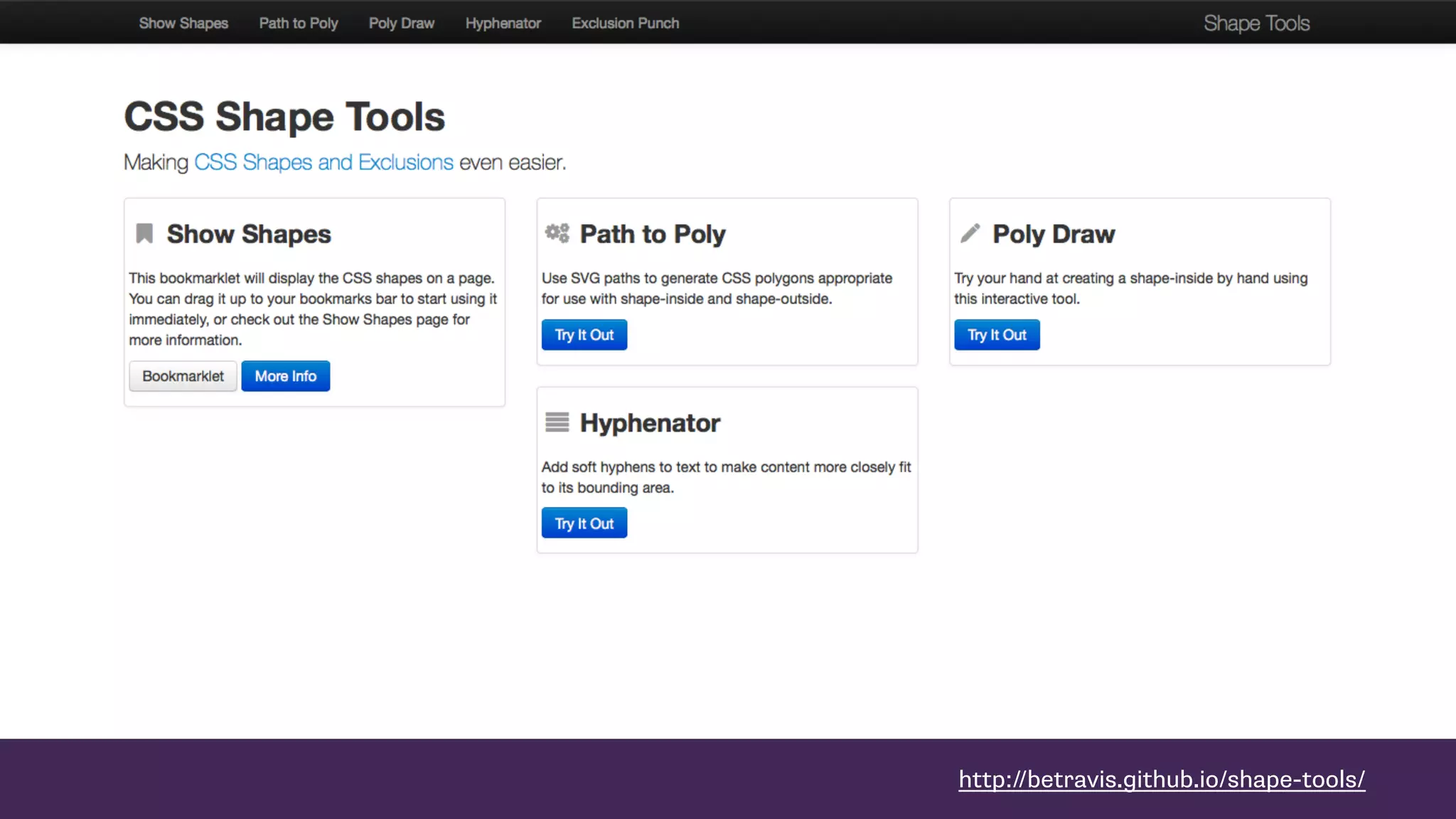Viewport: 1456px width, 819px height.
Task: Try It Out for Path to Poly
Action: pyautogui.click(x=584, y=335)
